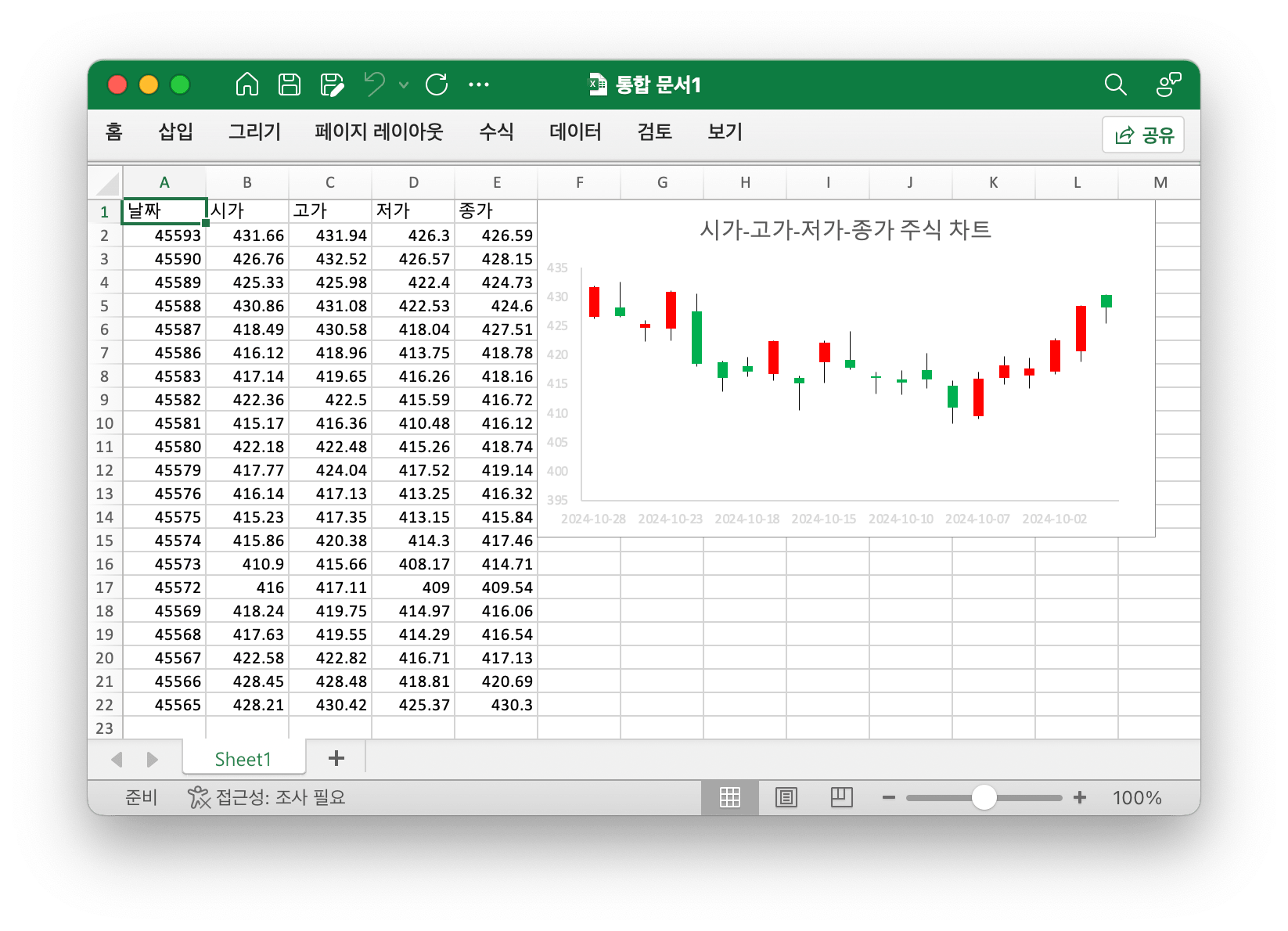Select cell with value 431.66

[247, 235]
